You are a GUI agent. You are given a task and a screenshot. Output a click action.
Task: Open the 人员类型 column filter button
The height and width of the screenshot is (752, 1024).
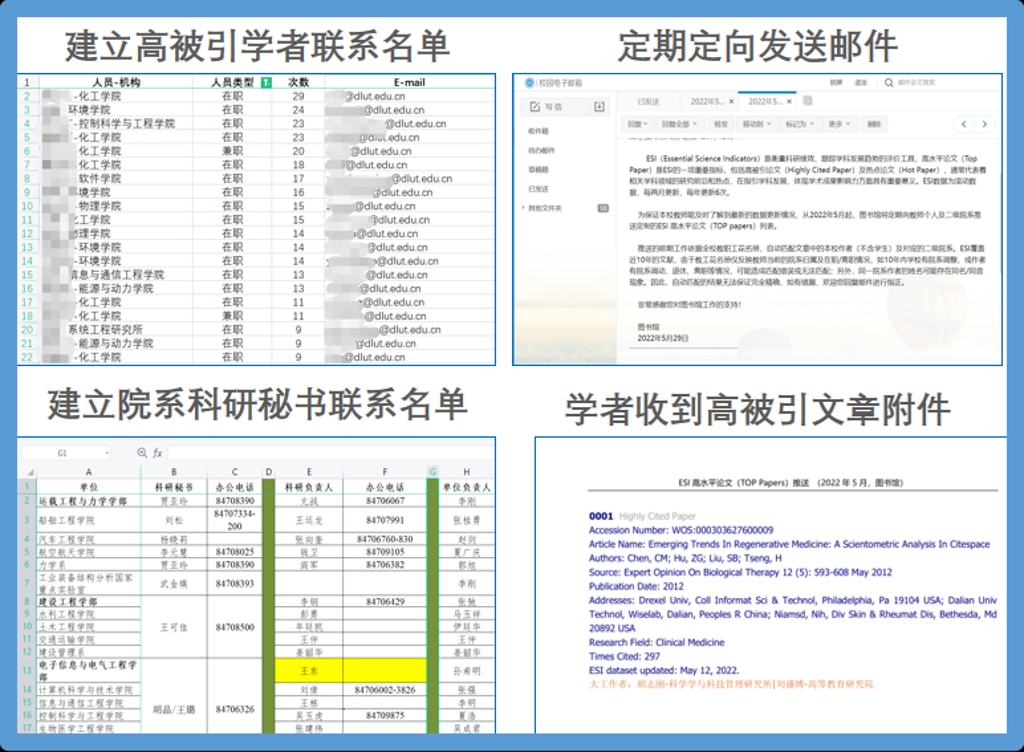(x=265, y=82)
